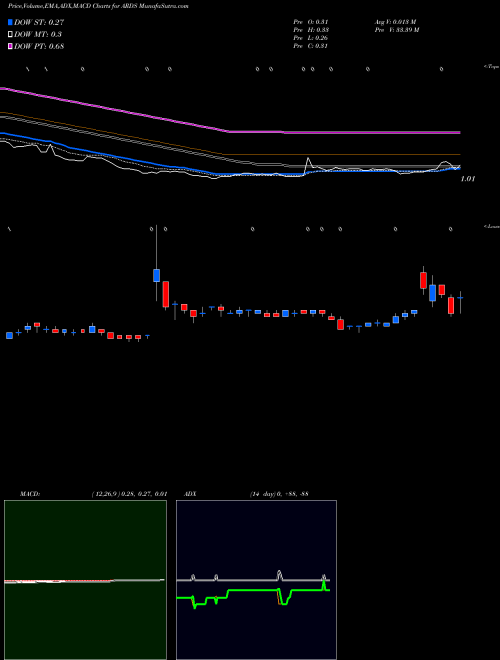Click the 'MACD:' panel heading
Image resolution: width=500 pixels, height=660 pixels.
(30, 493)
